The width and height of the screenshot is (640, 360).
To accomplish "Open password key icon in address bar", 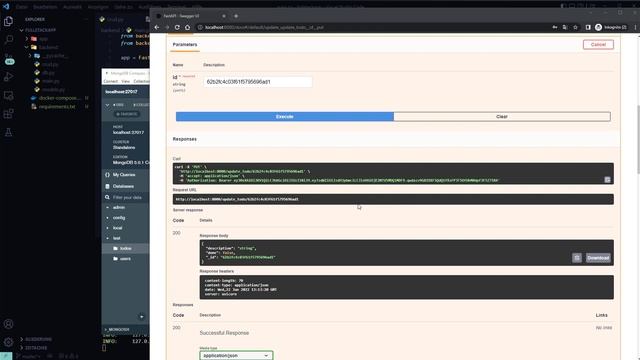I will pos(555,27).
